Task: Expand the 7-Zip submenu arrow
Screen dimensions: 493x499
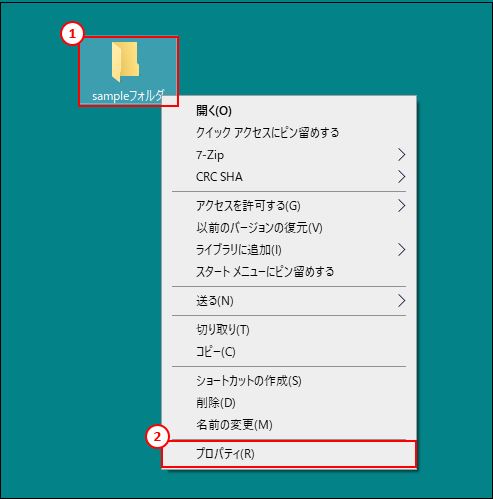Action: pyautogui.click(x=402, y=155)
